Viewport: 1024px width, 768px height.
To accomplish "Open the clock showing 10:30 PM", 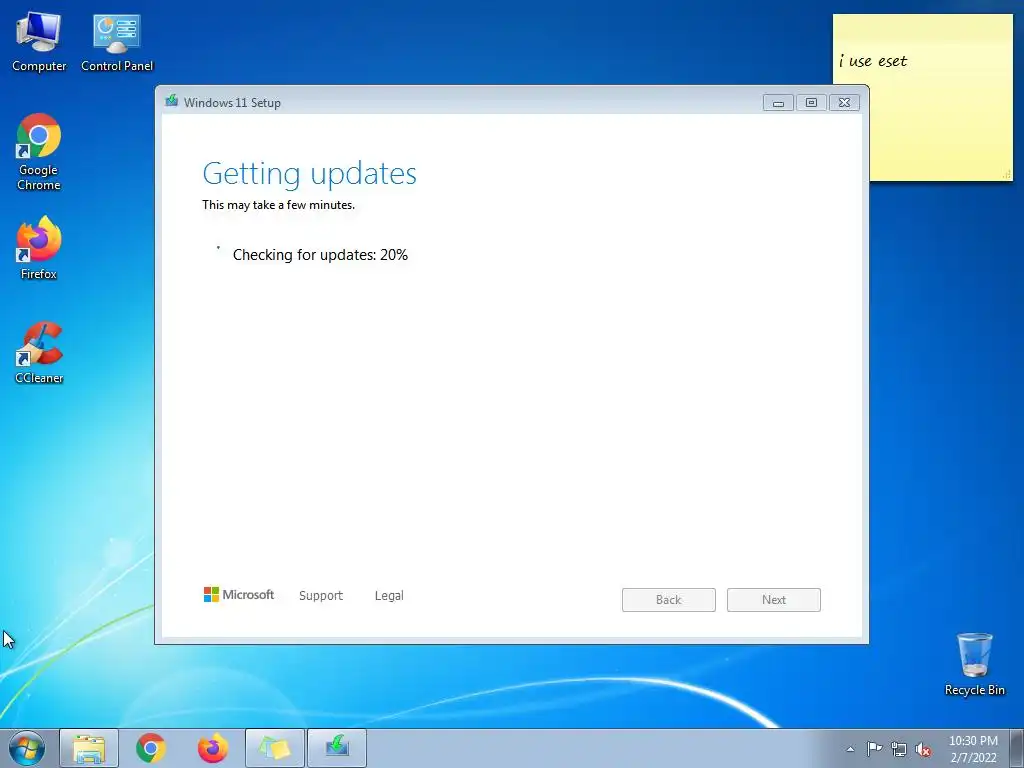I will click(973, 749).
